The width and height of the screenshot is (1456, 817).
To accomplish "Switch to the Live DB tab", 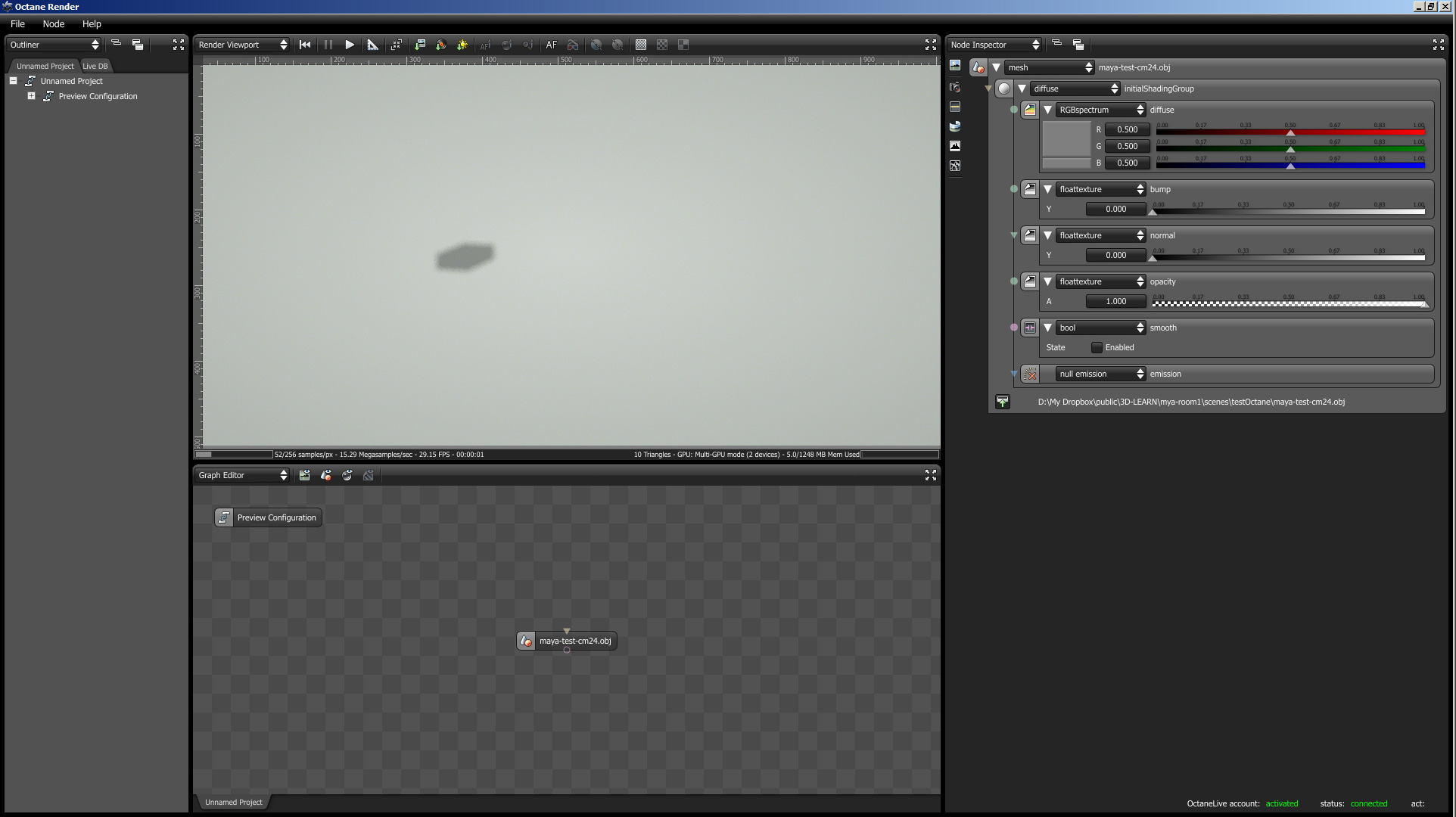I will pos(95,67).
